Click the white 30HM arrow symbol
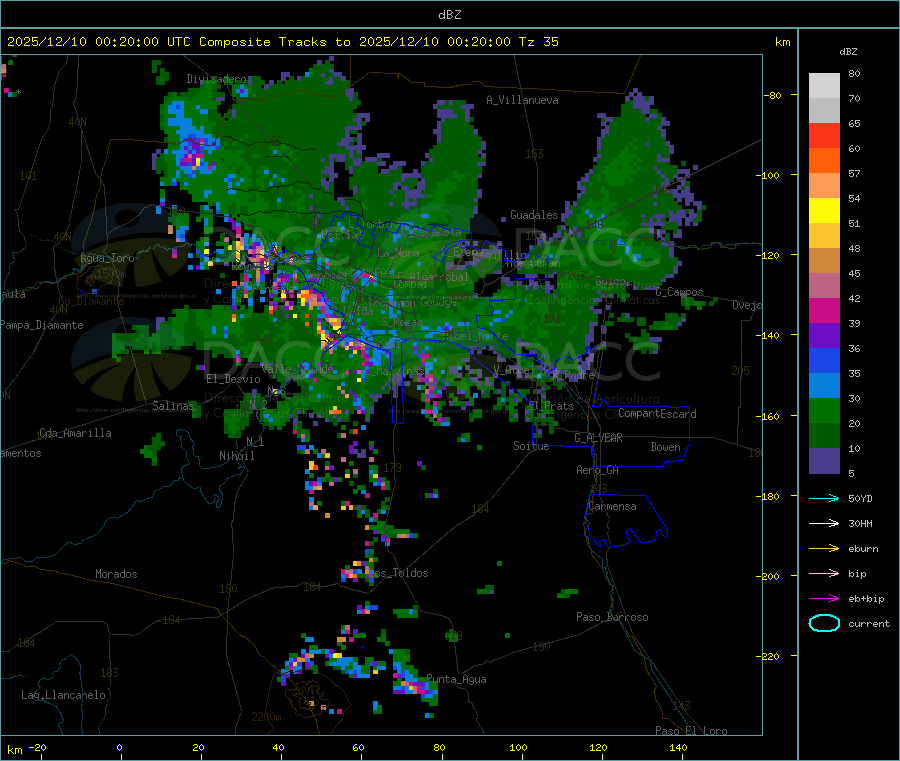Viewport: 900px width, 761px height. pyautogui.click(x=824, y=523)
